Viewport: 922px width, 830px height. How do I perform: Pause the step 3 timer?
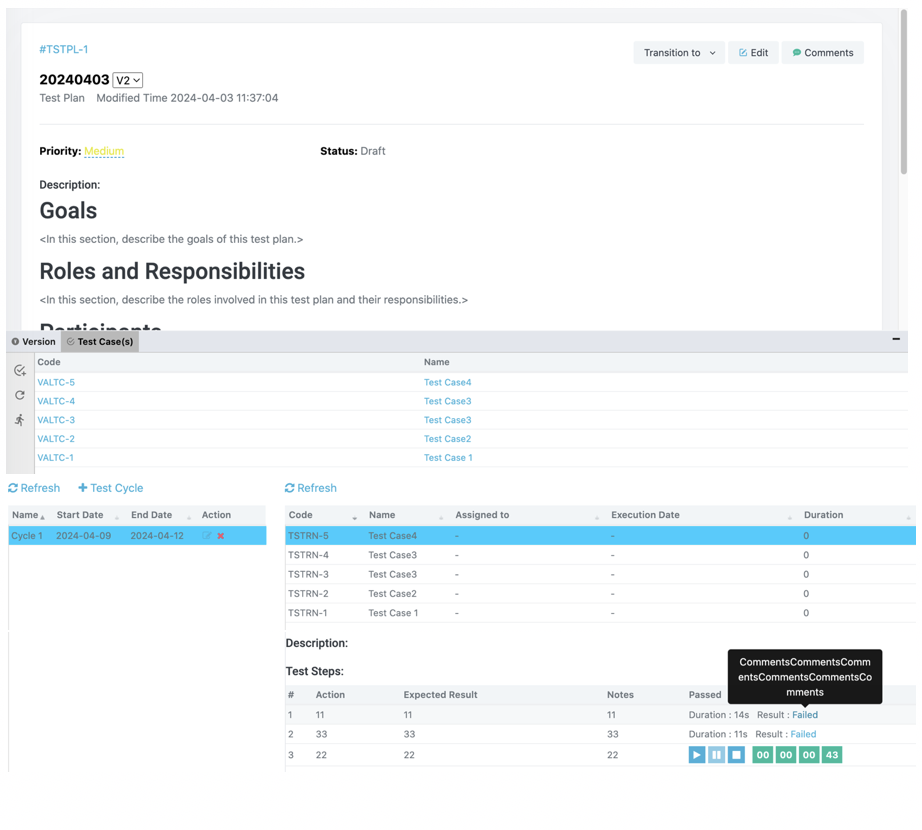[716, 755]
